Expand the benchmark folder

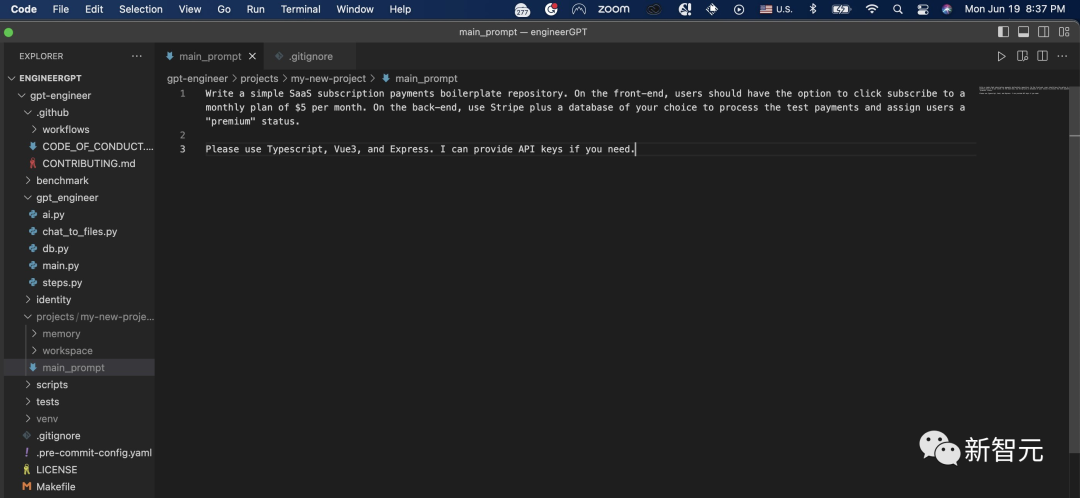62,180
